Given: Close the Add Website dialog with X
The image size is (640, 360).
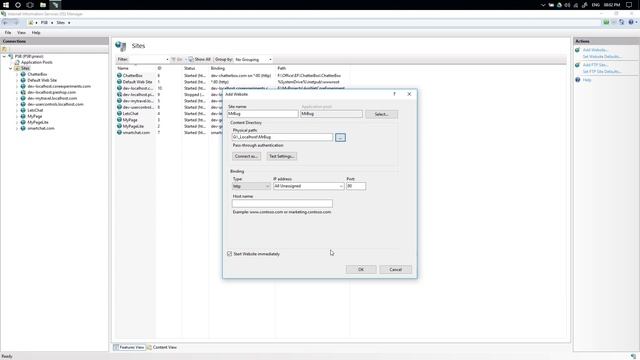Looking at the screenshot, I should point(409,94).
